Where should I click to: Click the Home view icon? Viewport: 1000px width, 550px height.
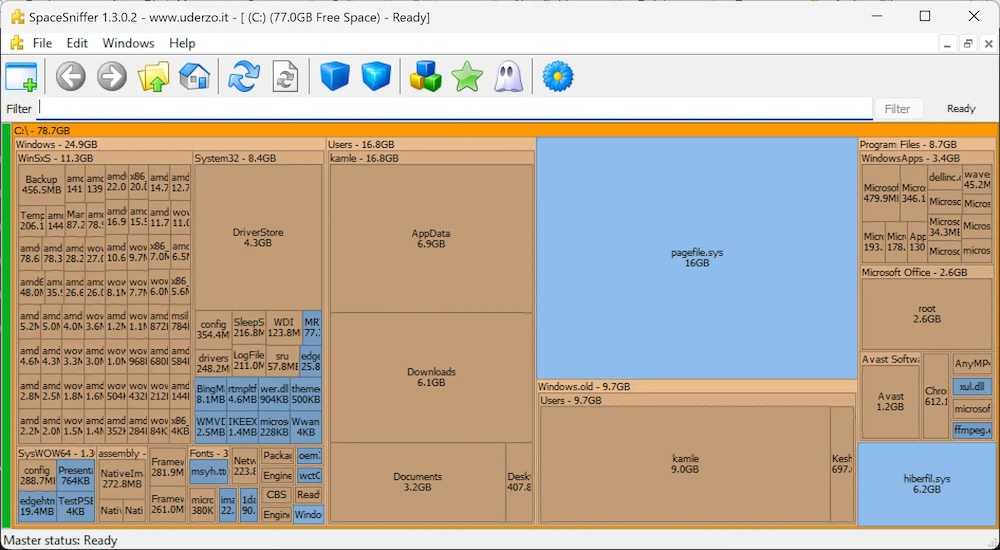click(x=195, y=76)
